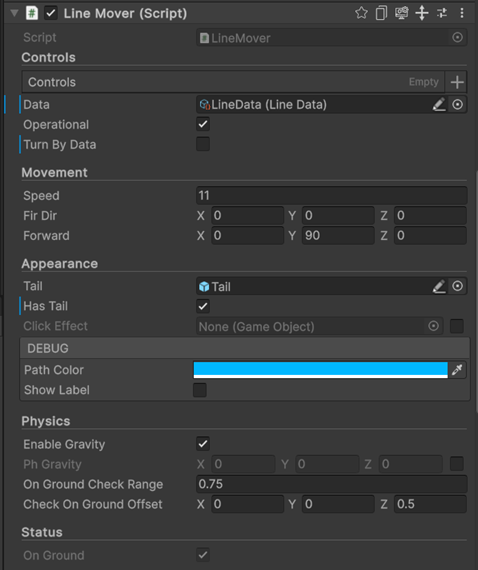Enable the Turn By Data checkbox
This screenshot has width=478, height=570.
[203, 144]
